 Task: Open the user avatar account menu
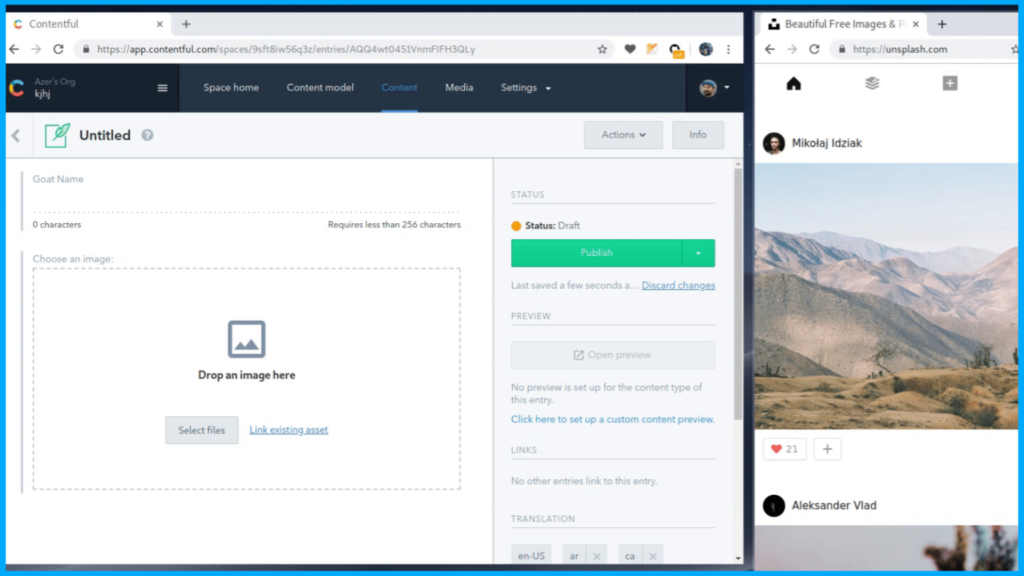coord(714,88)
